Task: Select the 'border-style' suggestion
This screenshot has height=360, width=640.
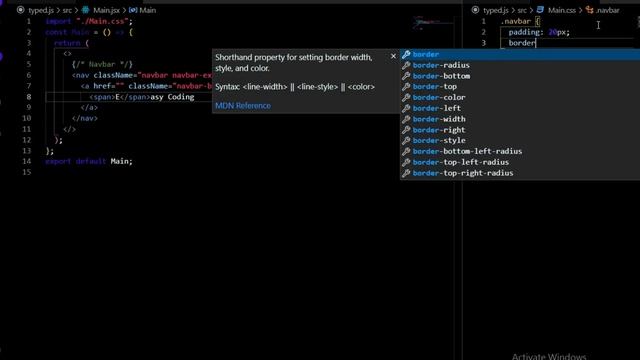Action: coord(520,140)
